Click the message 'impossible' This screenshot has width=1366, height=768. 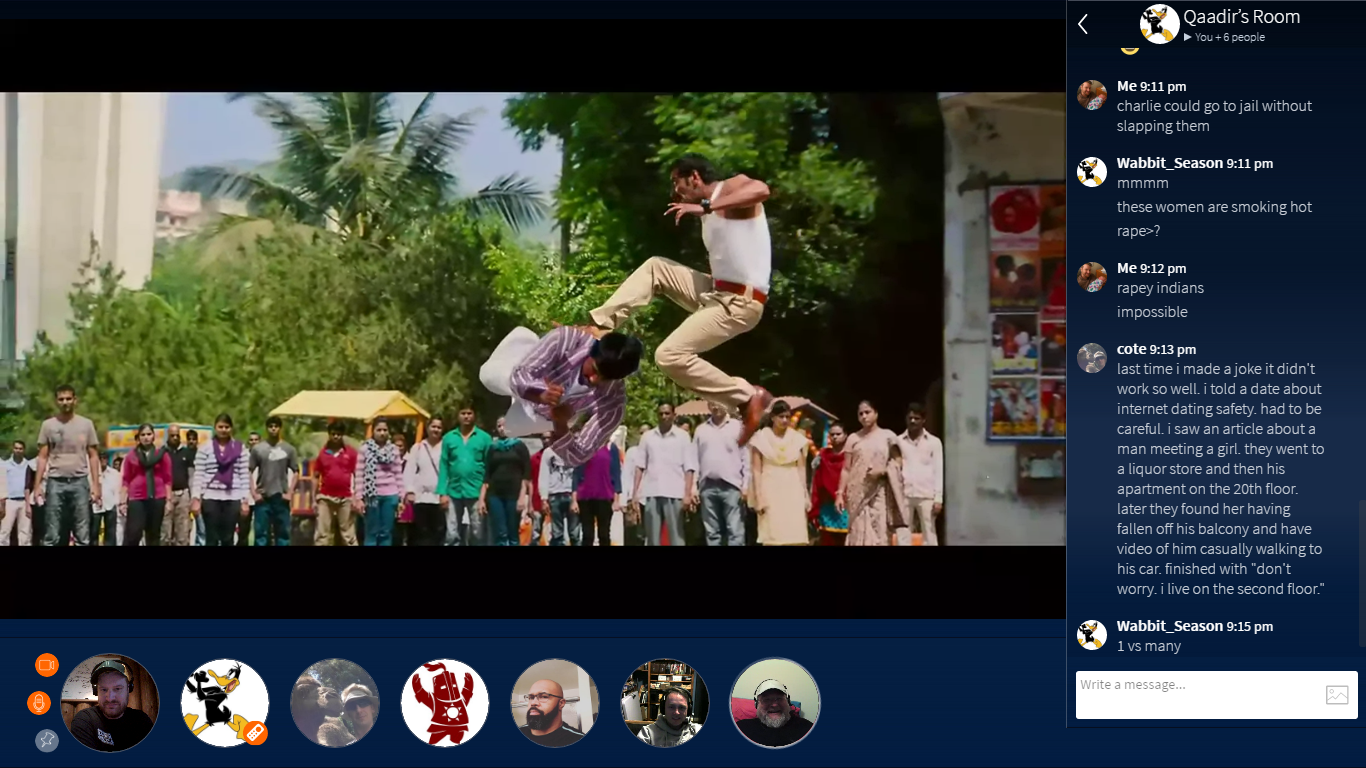coord(1152,312)
